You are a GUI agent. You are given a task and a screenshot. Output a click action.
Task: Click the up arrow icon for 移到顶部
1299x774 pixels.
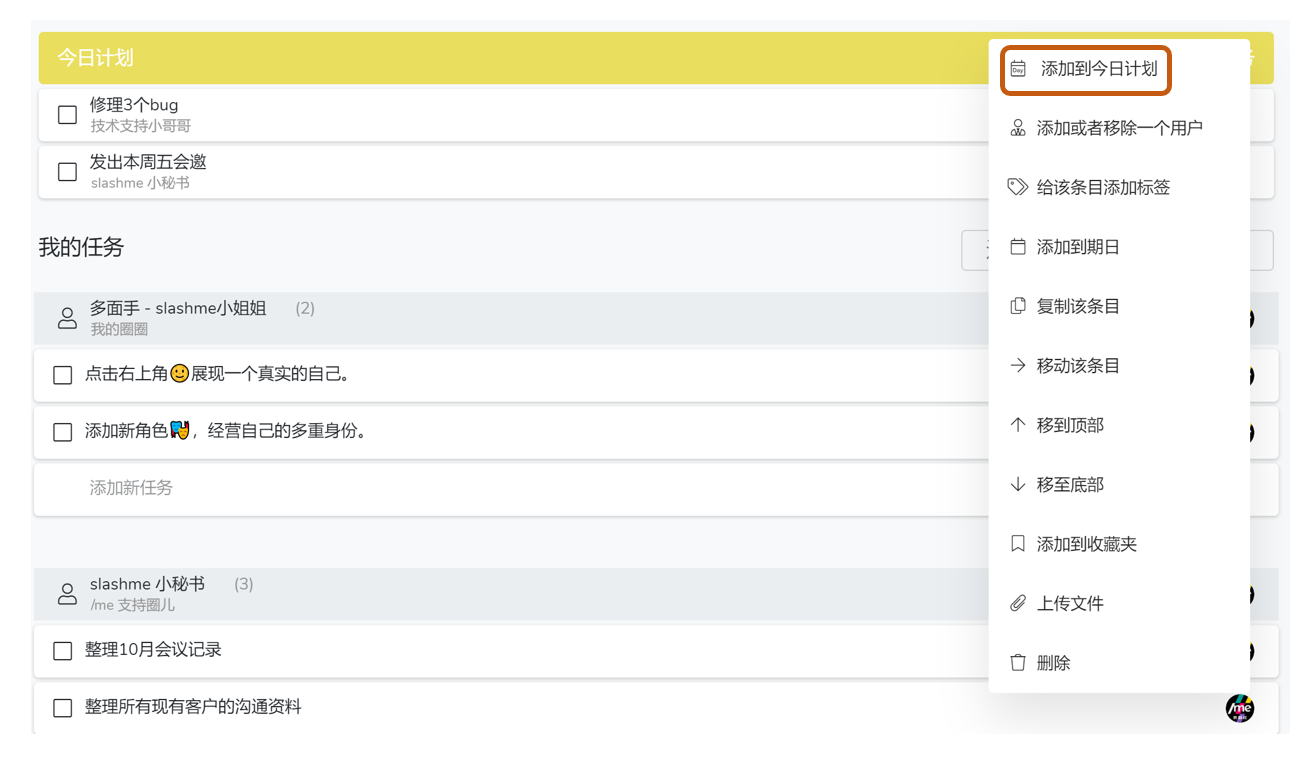click(x=1018, y=425)
